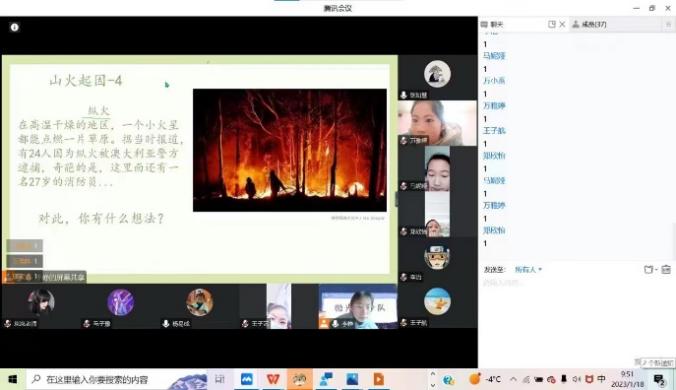
Task: Open the Windows notification center
Action: (659, 379)
